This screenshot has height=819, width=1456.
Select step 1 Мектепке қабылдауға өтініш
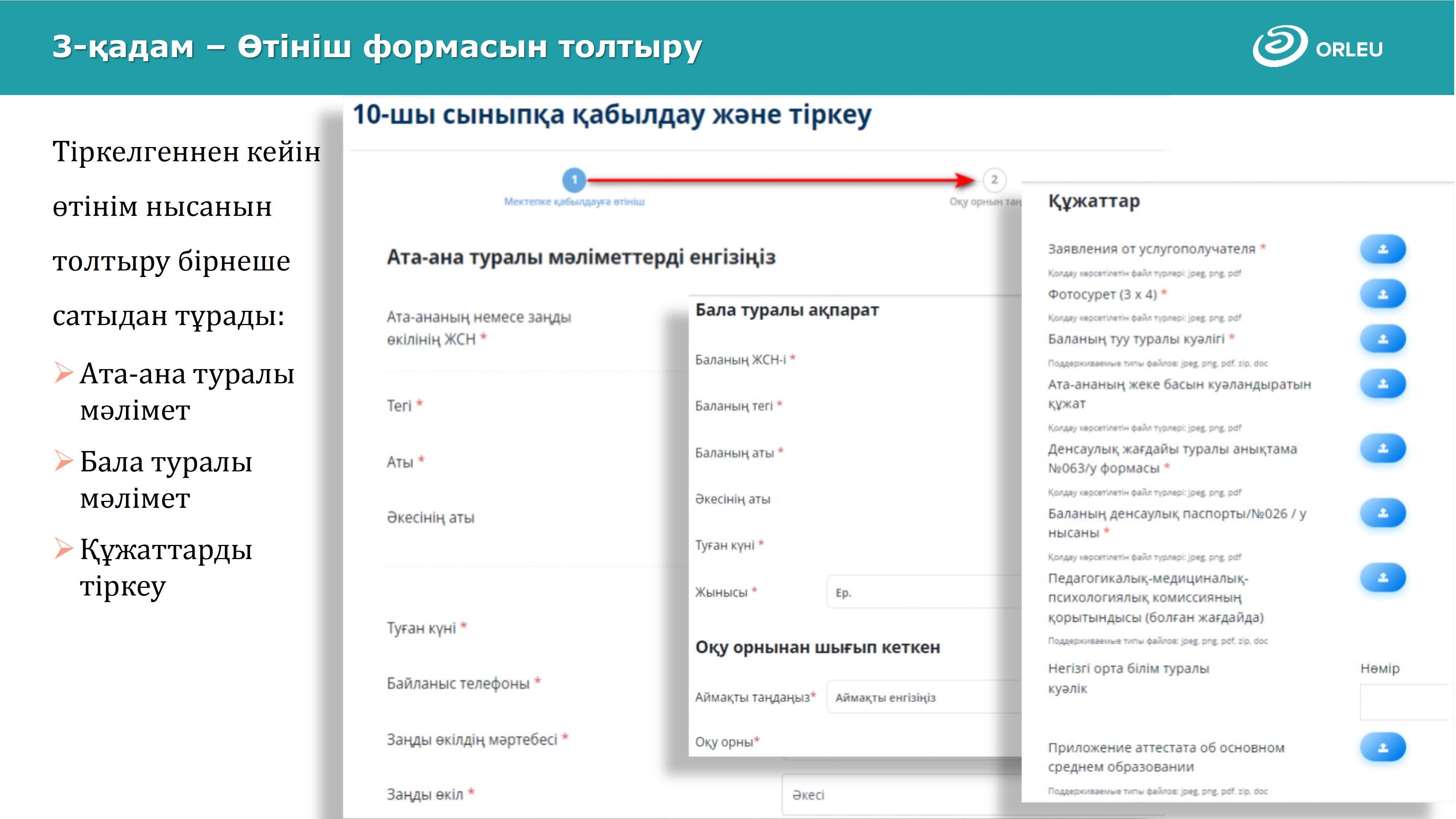(x=574, y=180)
